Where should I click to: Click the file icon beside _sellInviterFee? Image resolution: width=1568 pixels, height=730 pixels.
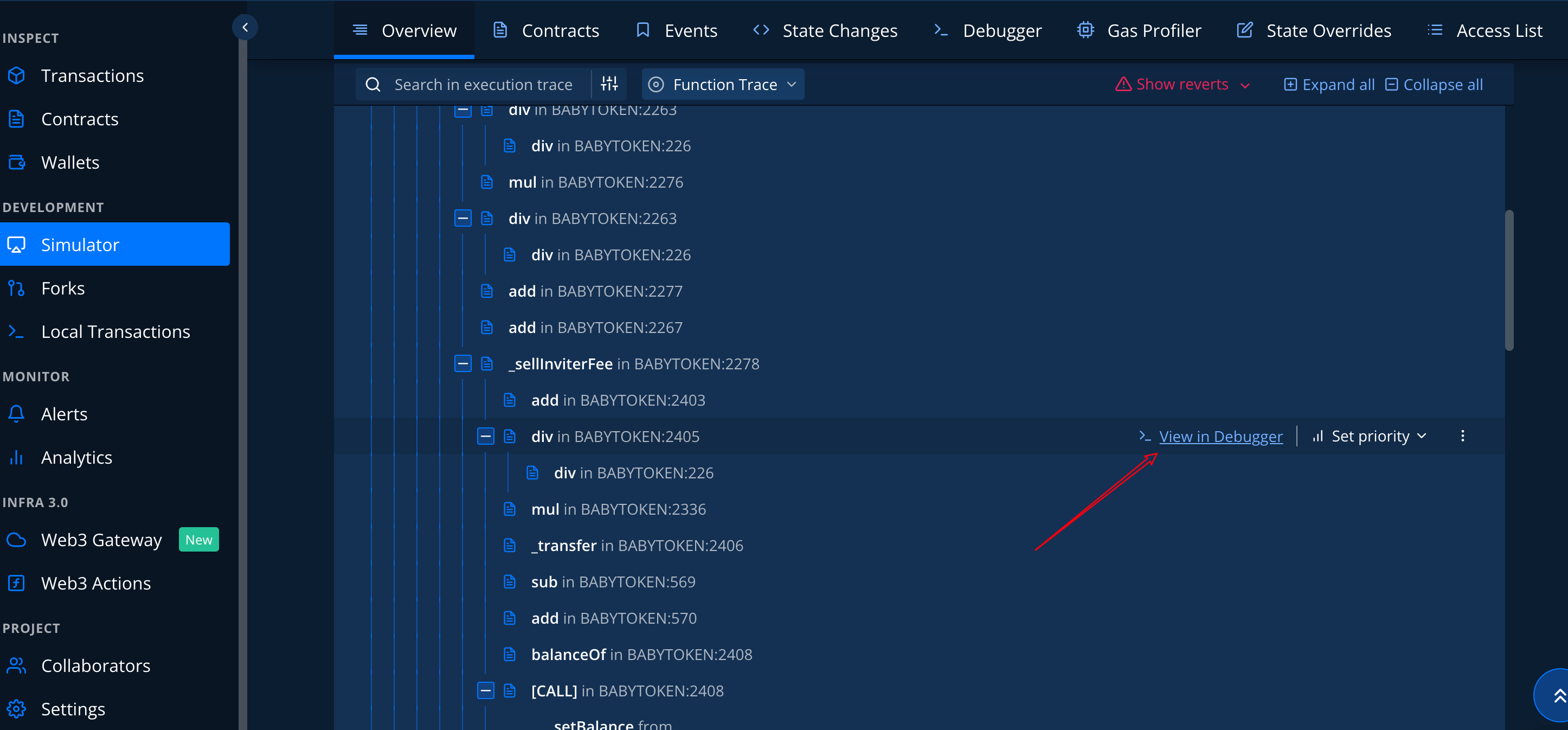tap(487, 363)
